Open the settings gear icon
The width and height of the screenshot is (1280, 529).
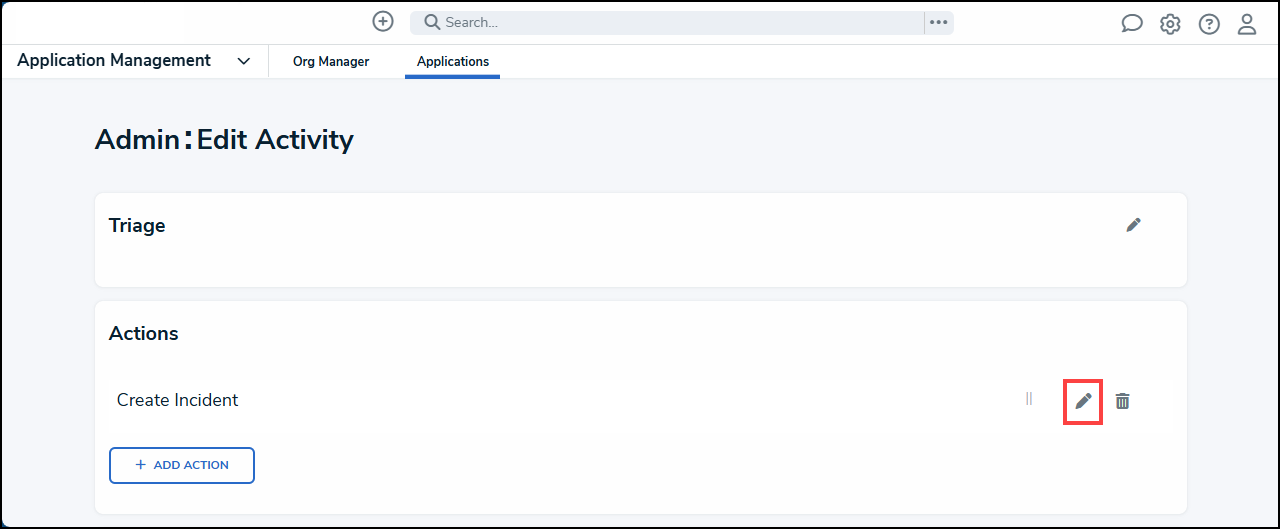pyautogui.click(x=1170, y=24)
